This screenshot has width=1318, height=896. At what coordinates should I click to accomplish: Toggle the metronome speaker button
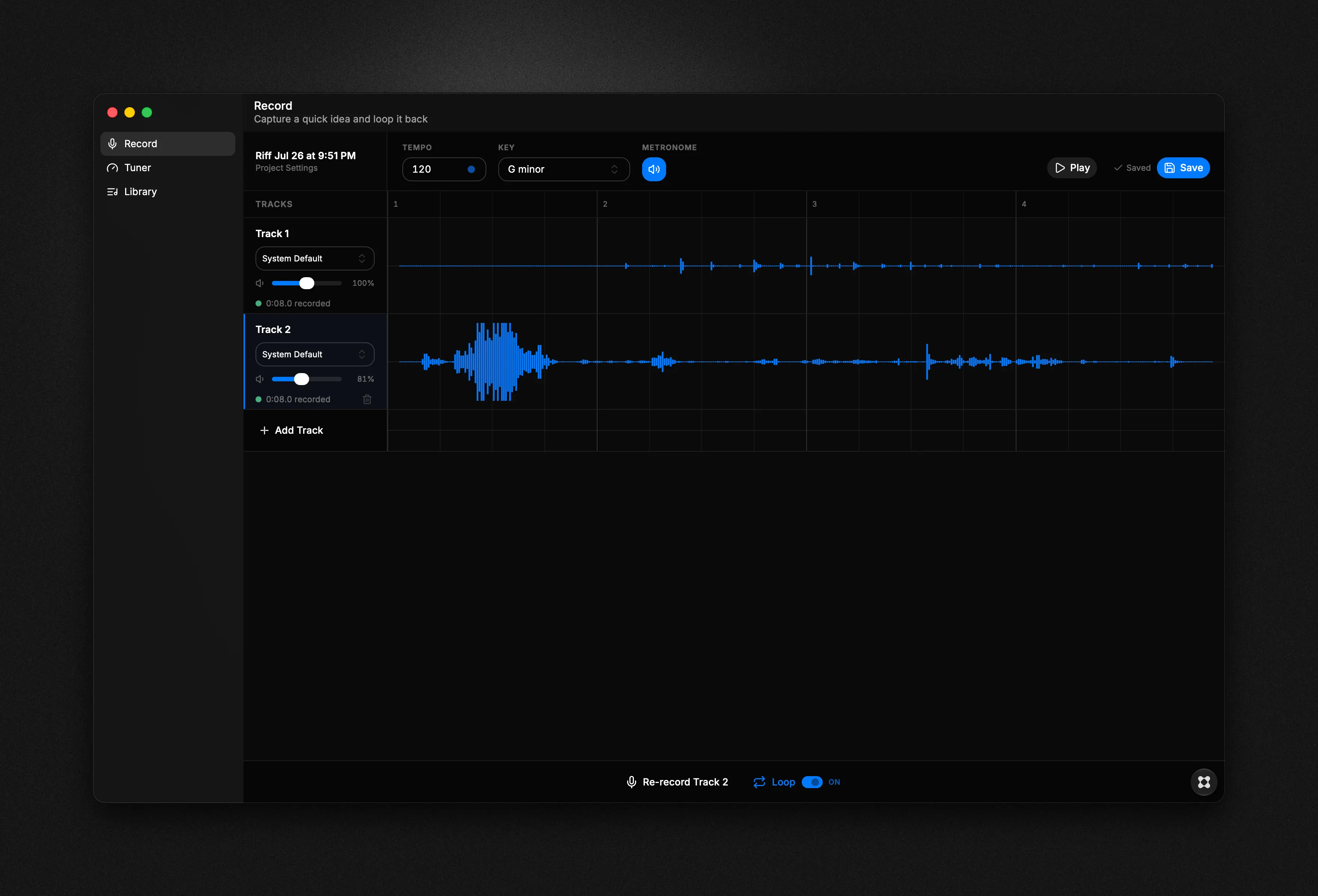coord(653,169)
